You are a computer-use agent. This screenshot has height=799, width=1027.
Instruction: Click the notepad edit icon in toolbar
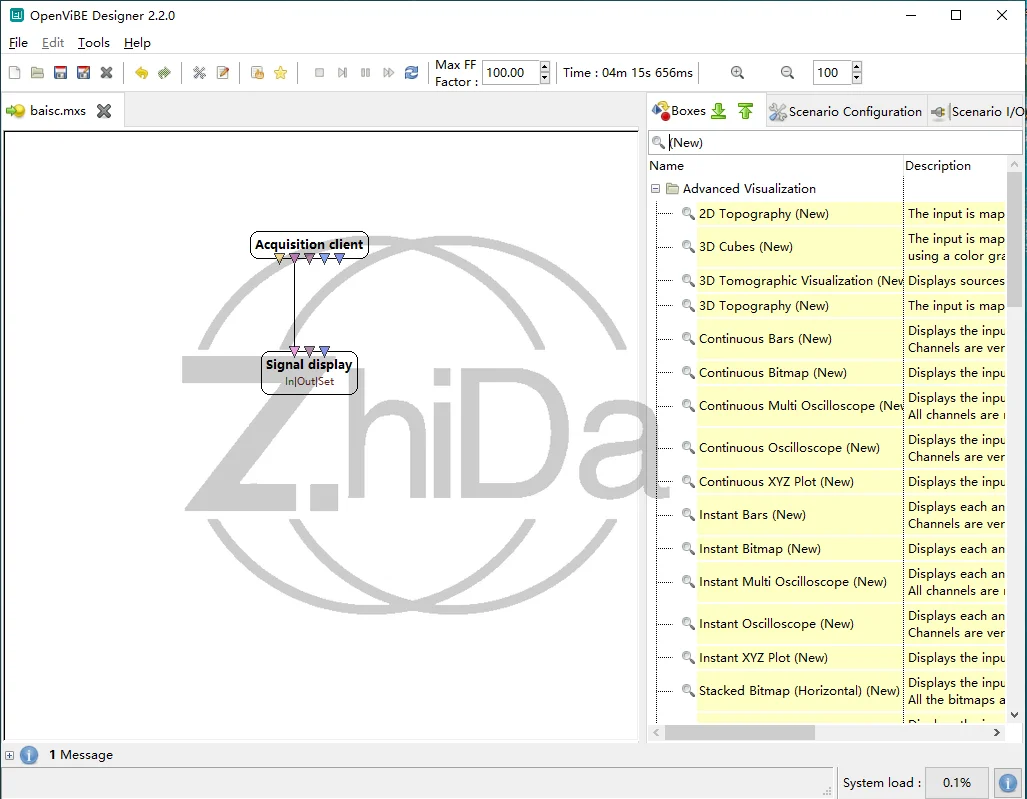click(x=223, y=73)
